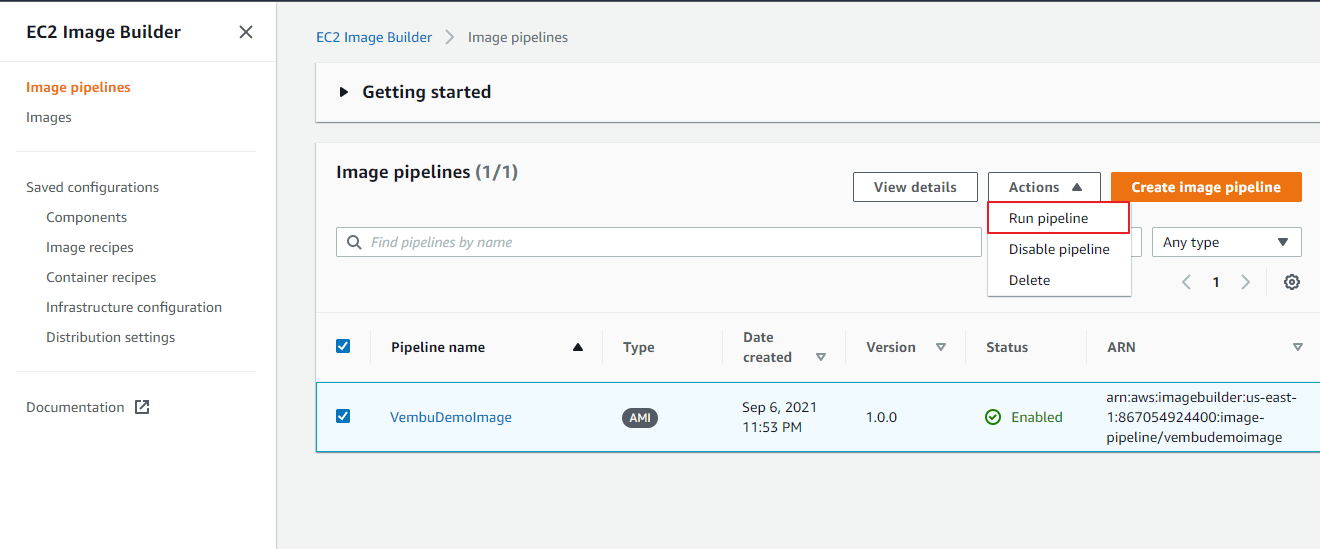Image resolution: width=1320 pixels, height=549 pixels.
Task: Expand the Getting started section
Action: [x=344, y=92]
